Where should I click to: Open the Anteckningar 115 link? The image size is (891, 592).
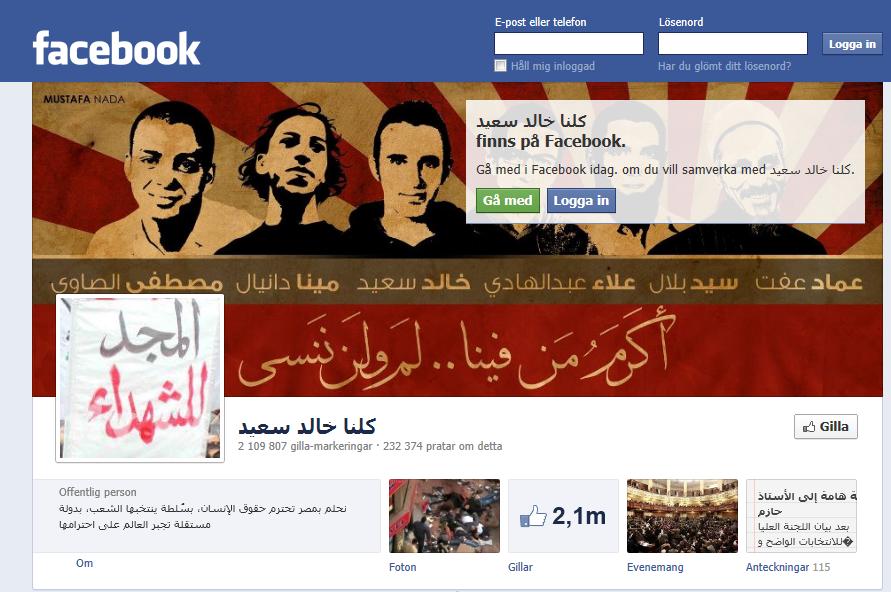[x=788, y=567]
